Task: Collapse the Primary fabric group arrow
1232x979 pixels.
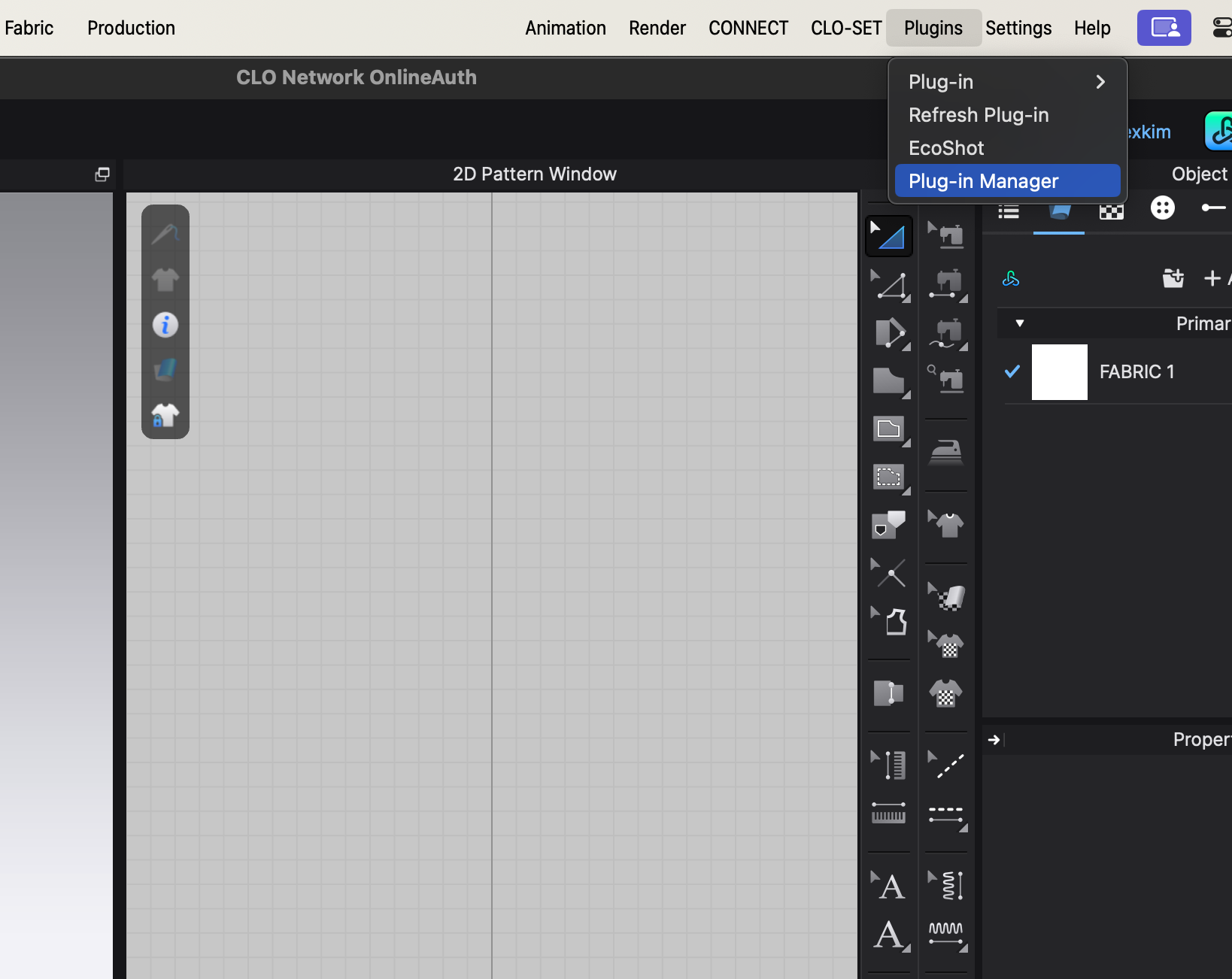Action: tap(1020, 323)
